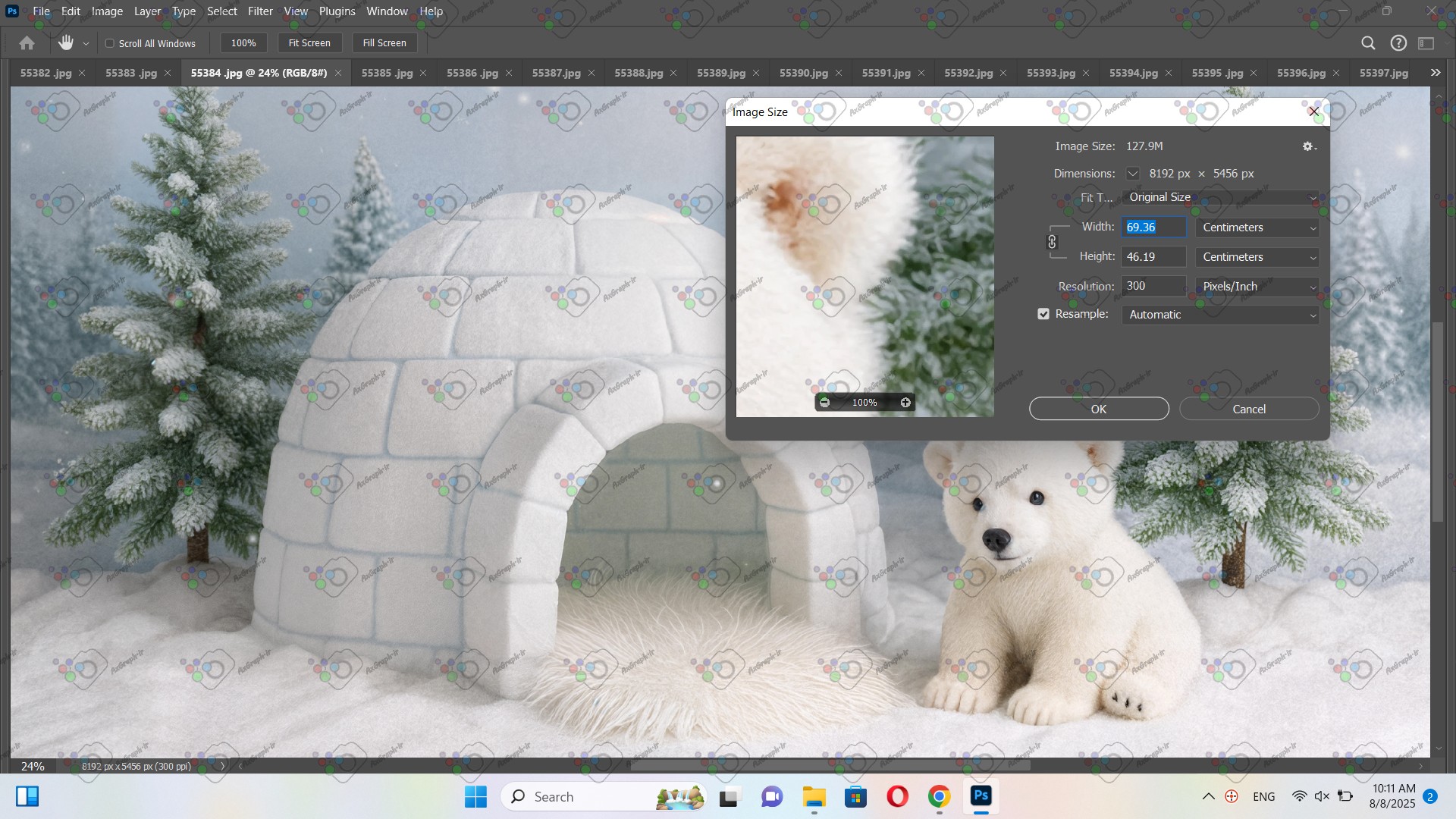Switch to the 55388.jpg document tab
The height and width of the screenshot is (819, 1456).
639,73
